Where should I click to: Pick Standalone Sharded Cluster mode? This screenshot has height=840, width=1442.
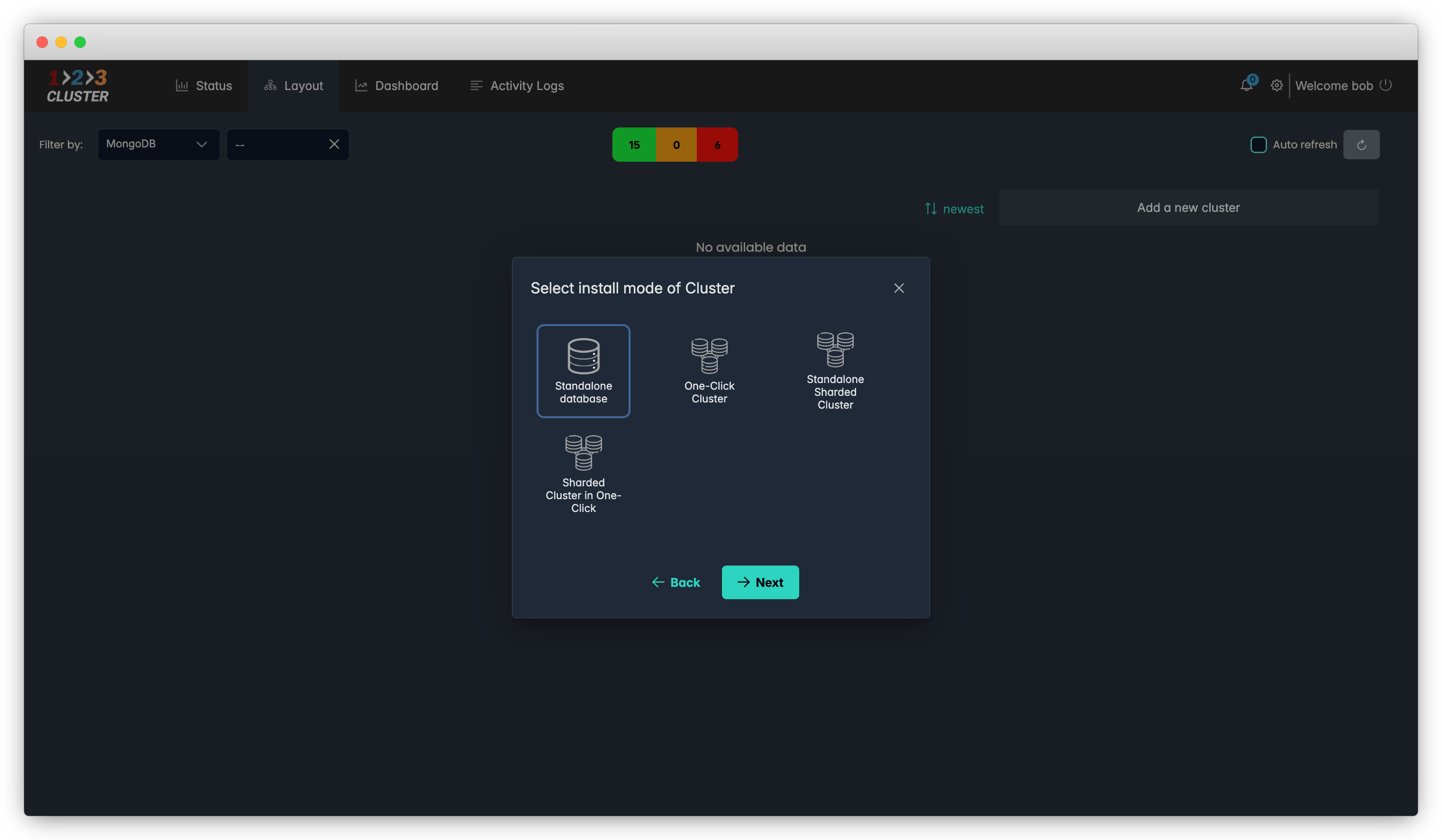pyautogui.click(x=835, y=371)
